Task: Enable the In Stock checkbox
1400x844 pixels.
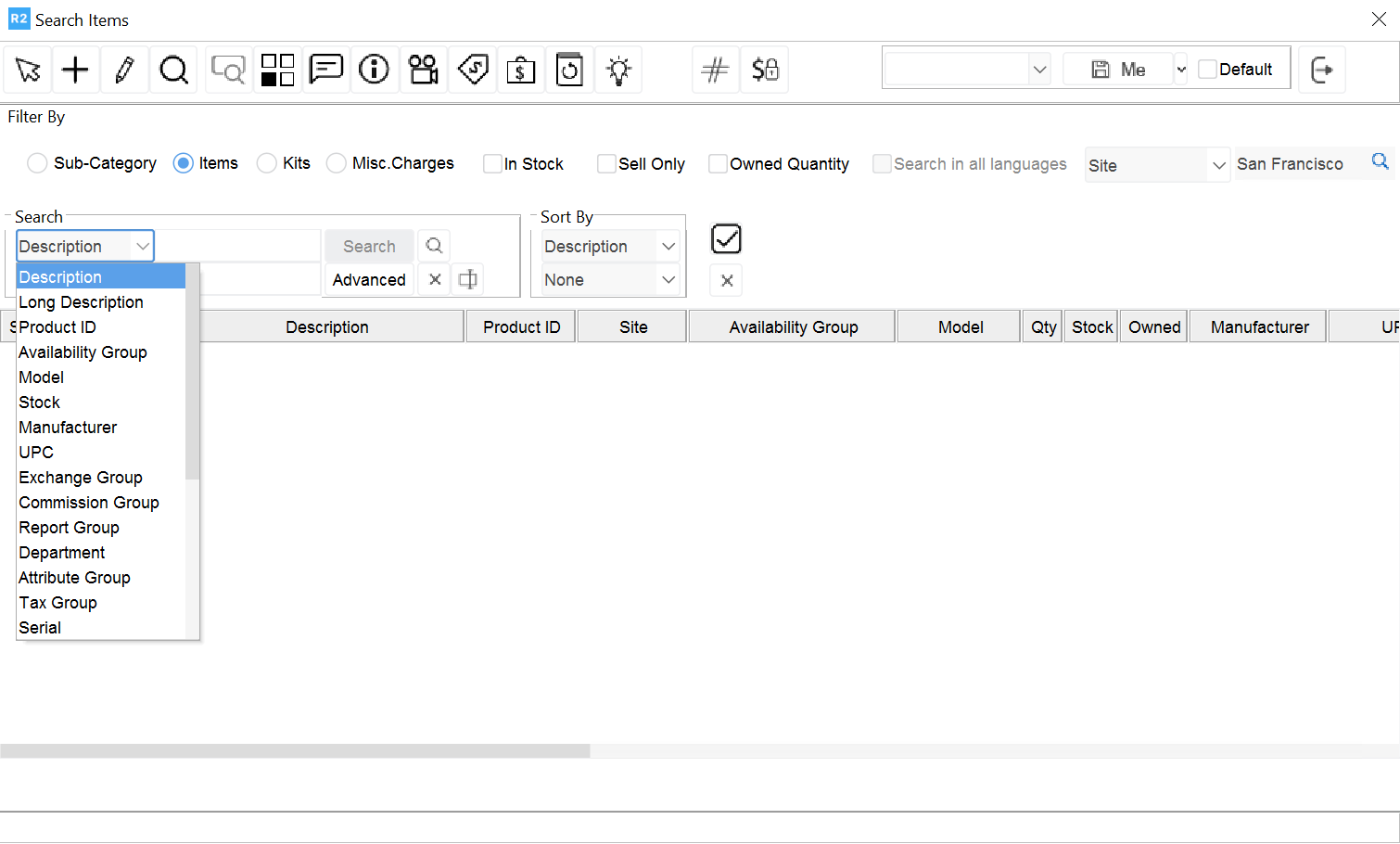Action: point(492,163)
